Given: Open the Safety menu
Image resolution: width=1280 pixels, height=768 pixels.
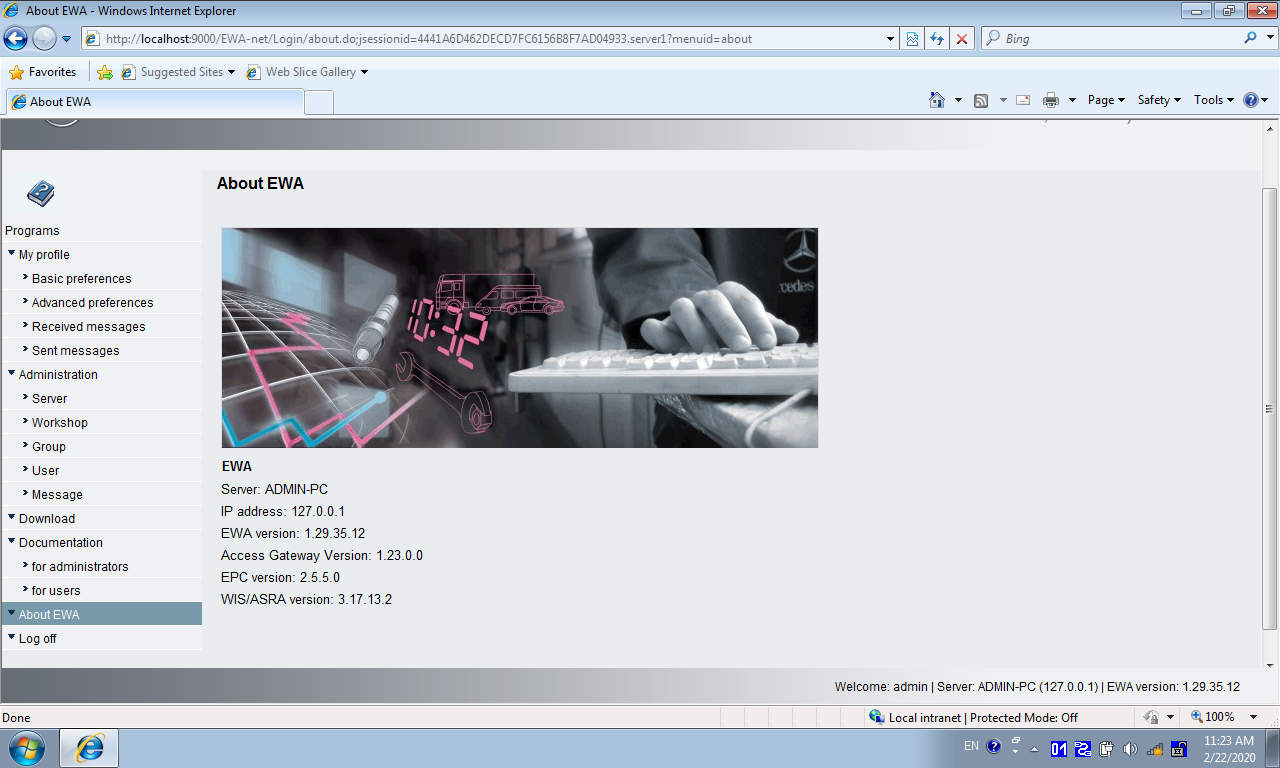Looking at the screenshot, I should (1158, 100).
